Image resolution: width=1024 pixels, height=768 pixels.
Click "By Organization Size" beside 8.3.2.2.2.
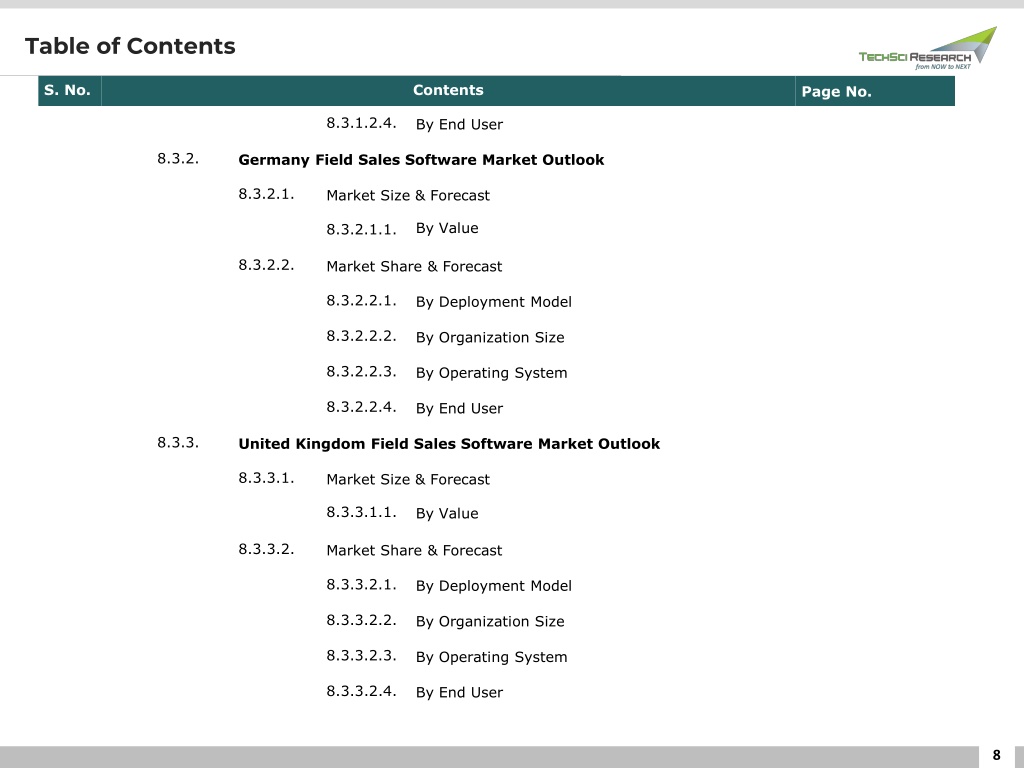point(490,338)
